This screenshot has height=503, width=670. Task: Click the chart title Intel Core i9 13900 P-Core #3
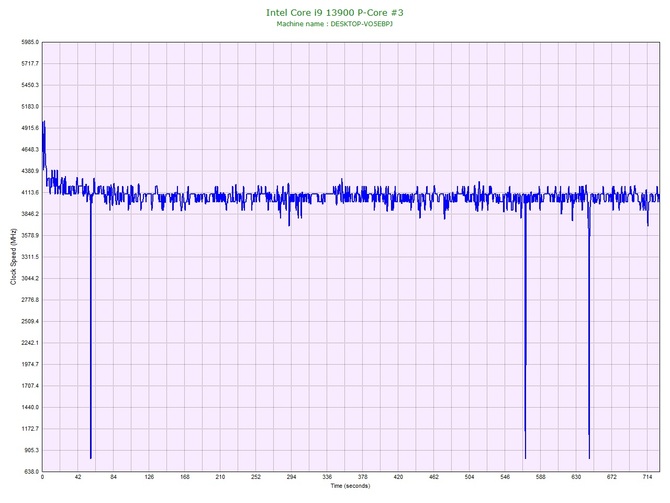click(335, 12)
